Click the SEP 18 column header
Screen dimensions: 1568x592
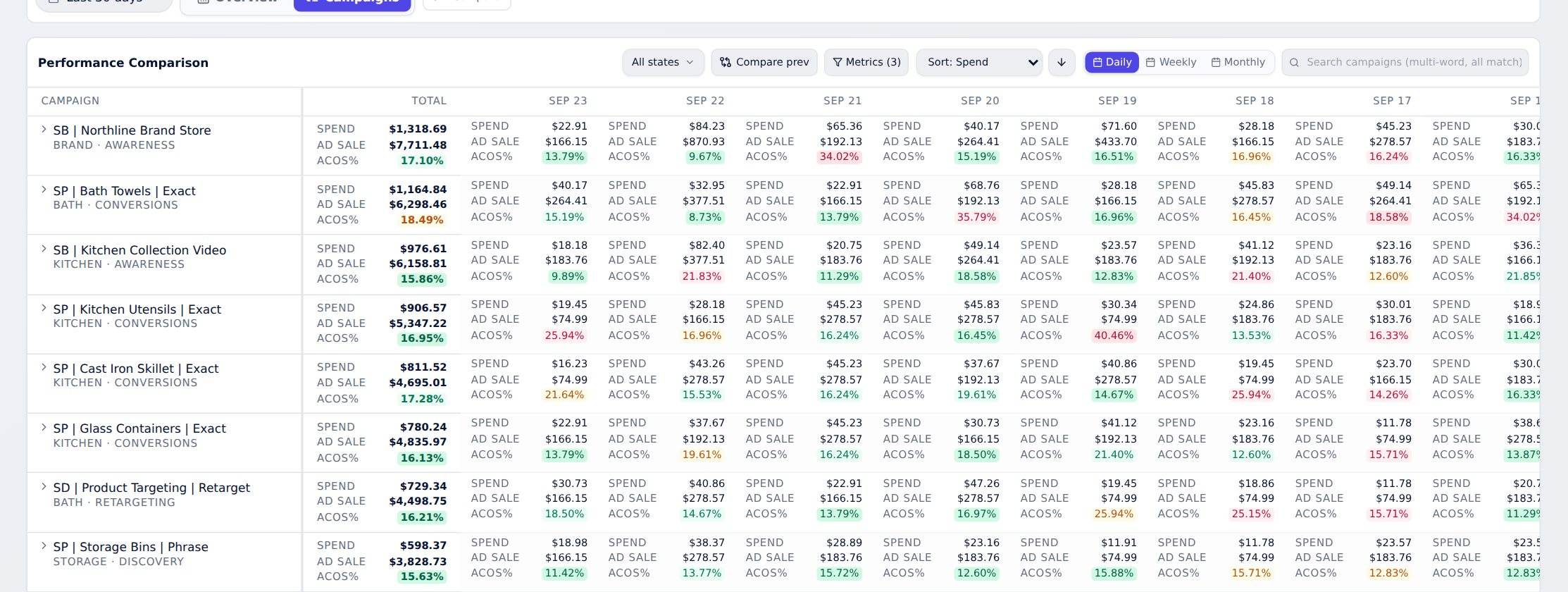coord(1255,101)
